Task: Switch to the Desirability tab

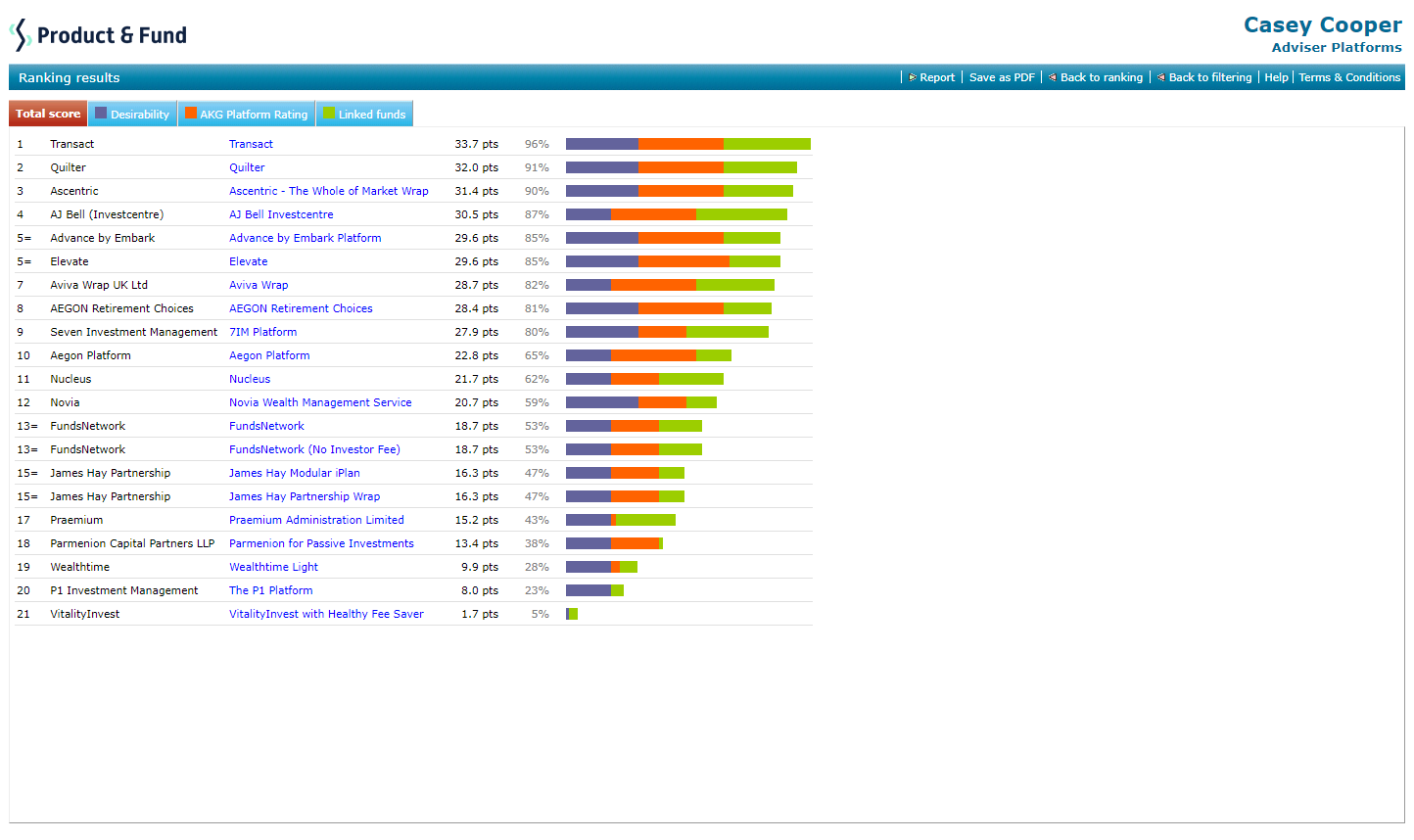Action: coord(132,114)
